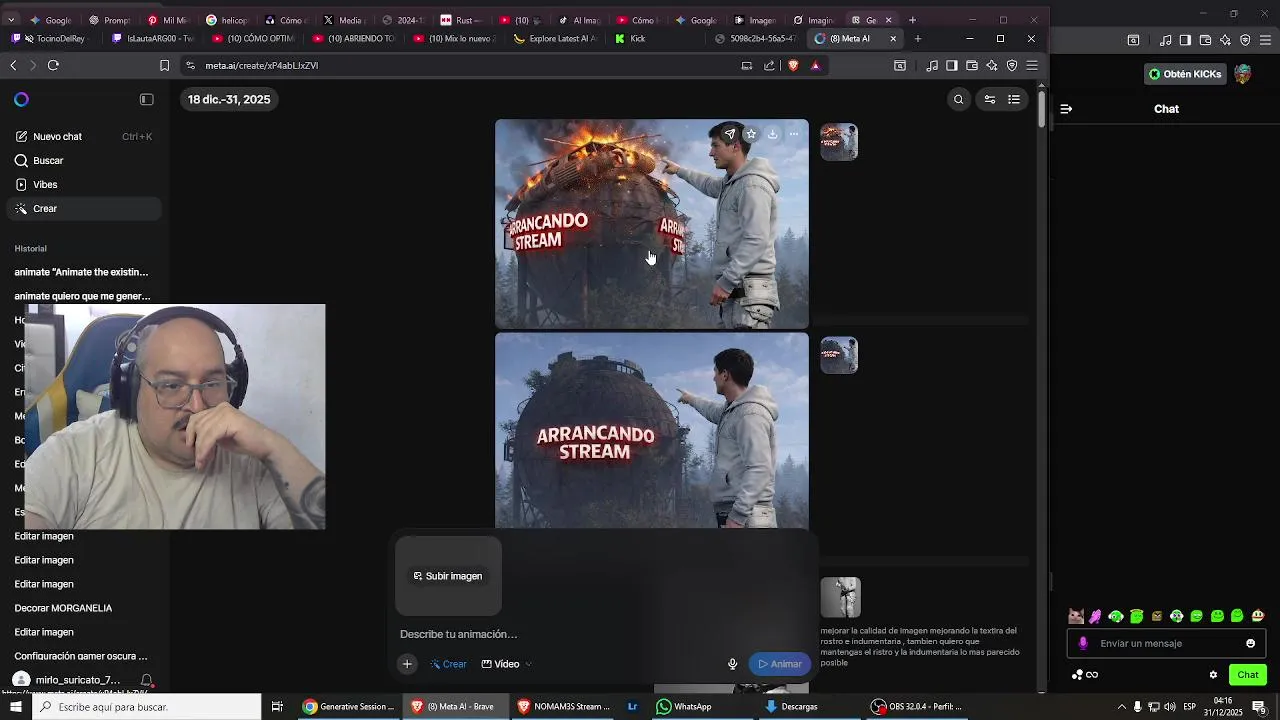Toggle the Brave VPN shield icon

click(x=1012, y=65)
